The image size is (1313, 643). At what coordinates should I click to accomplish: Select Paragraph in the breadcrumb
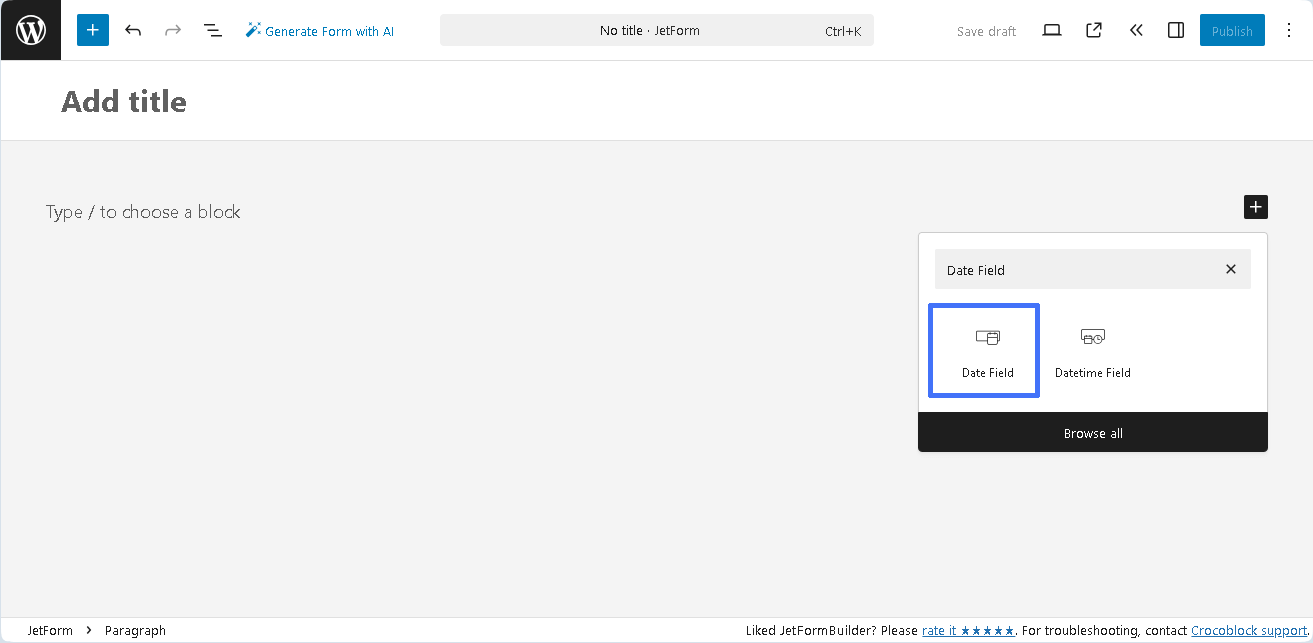click(x=135, y=631)
